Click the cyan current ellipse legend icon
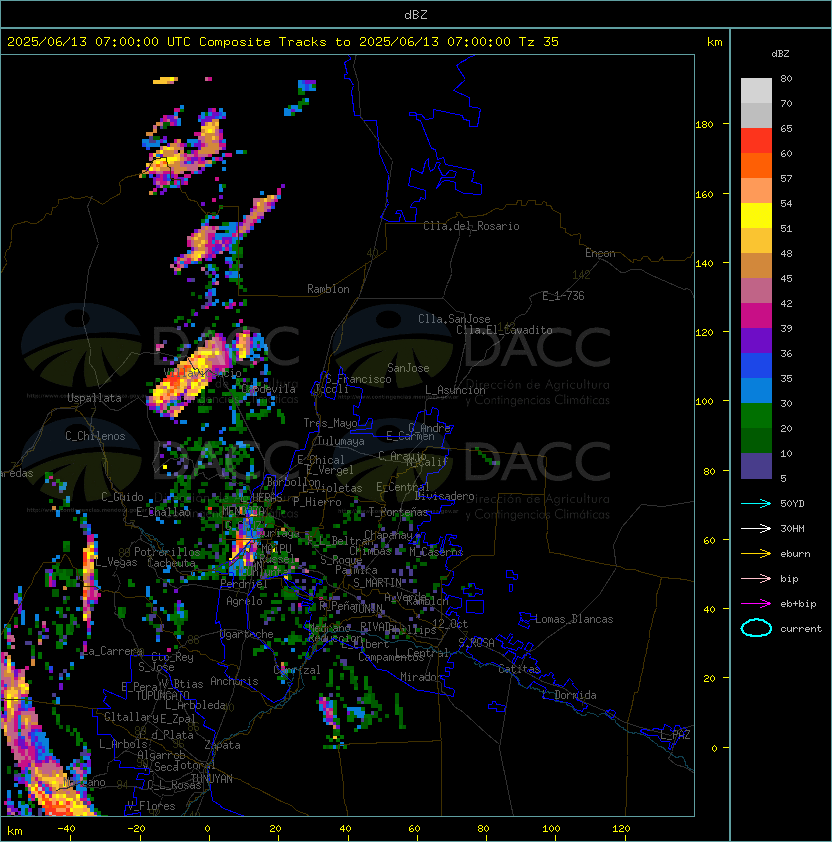832x842 pixels. (x=756, y=628)
